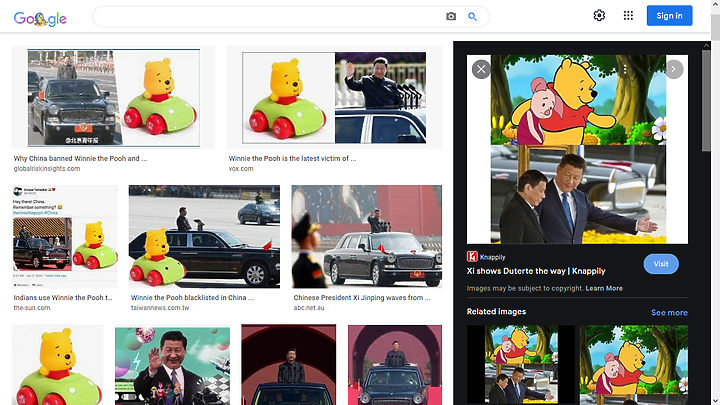
Task: Open the Google apps grid
Action: pyautogui.click(x=628, y=16)
